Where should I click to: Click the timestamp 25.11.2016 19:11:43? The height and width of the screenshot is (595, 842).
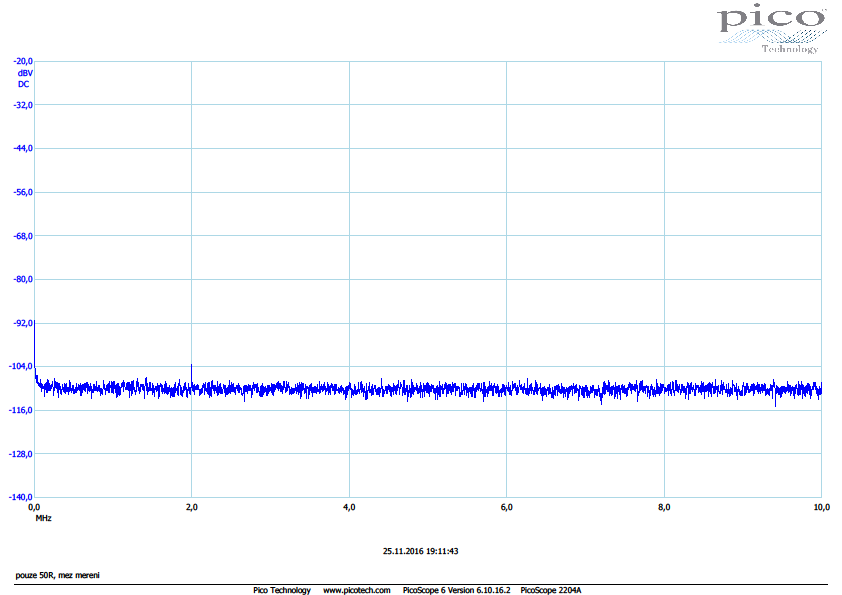[420, 552]
